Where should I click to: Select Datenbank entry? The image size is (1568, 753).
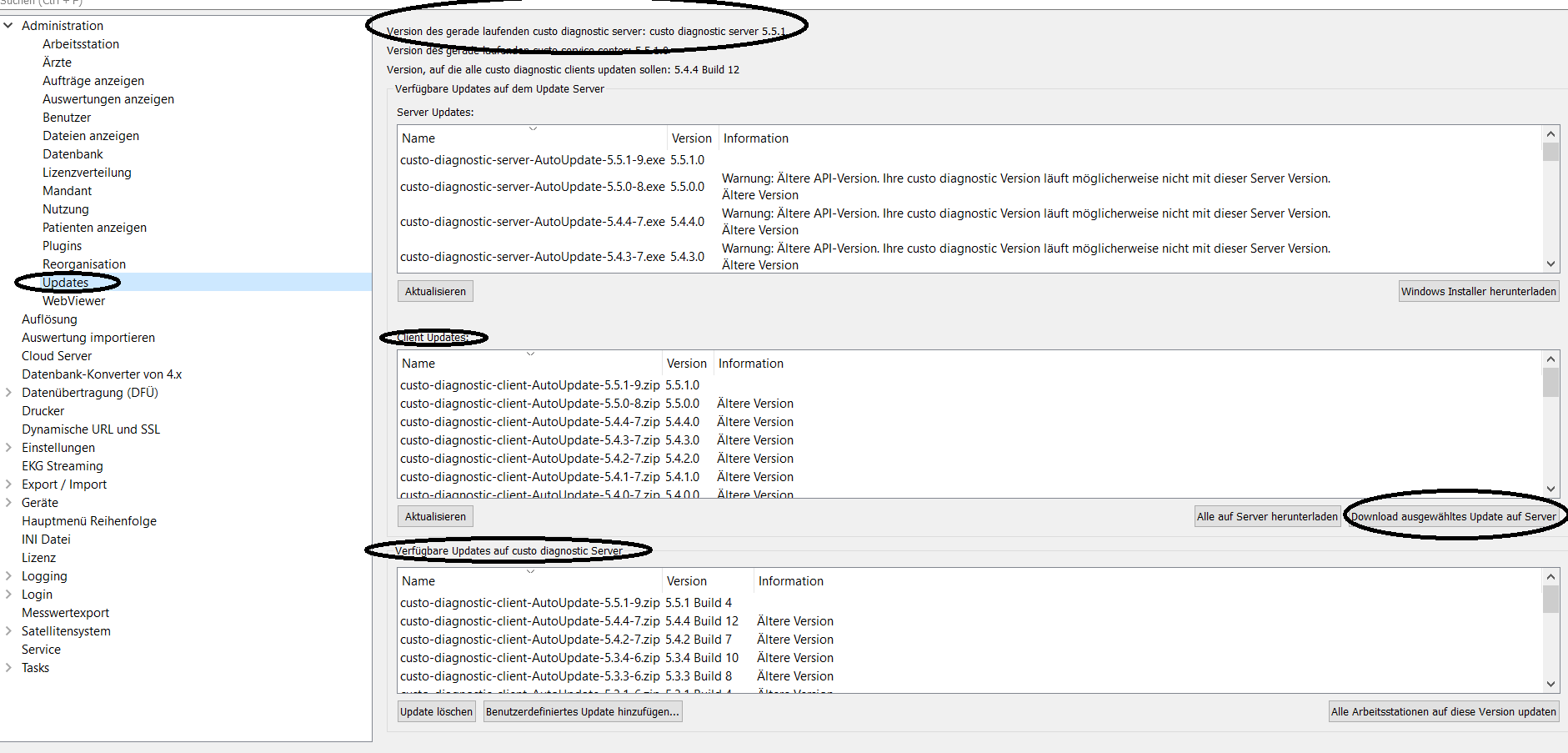[x=73, y=154]
